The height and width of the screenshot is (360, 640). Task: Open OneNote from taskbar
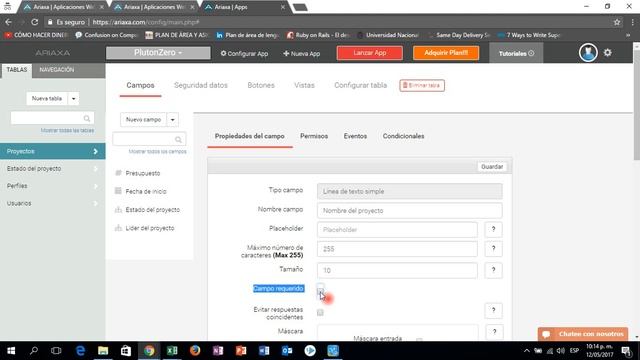coord(218,351)
